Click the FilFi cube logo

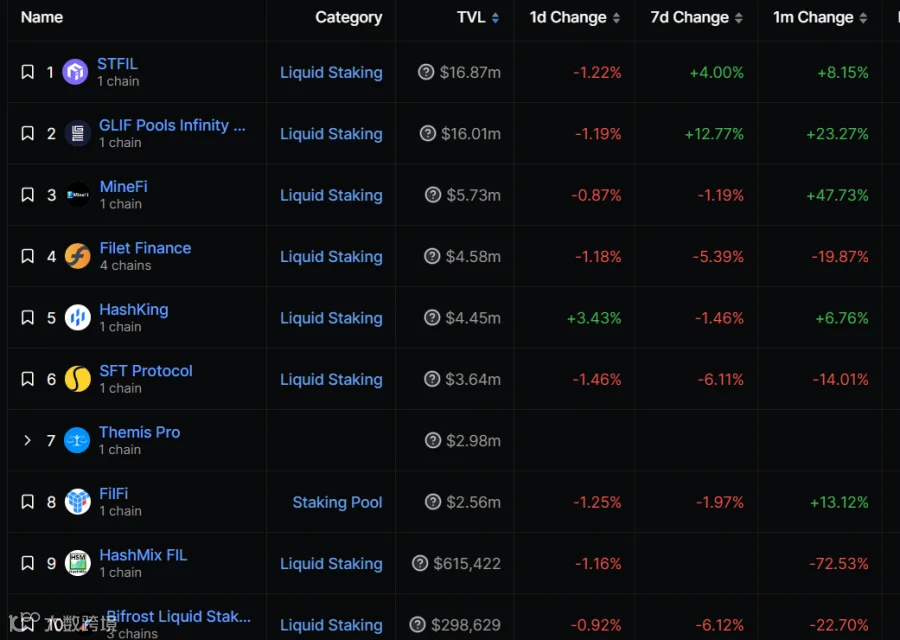[x=77, y=502]
